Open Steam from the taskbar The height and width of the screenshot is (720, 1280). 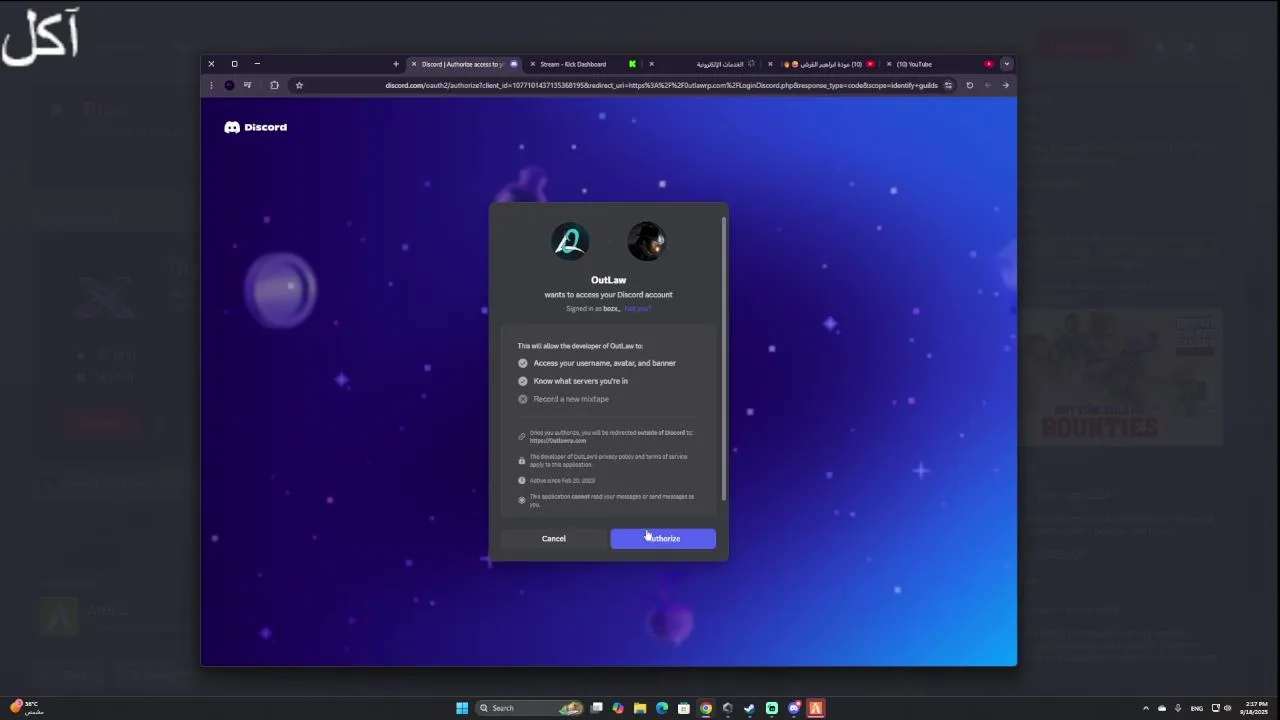coord(750,708)
